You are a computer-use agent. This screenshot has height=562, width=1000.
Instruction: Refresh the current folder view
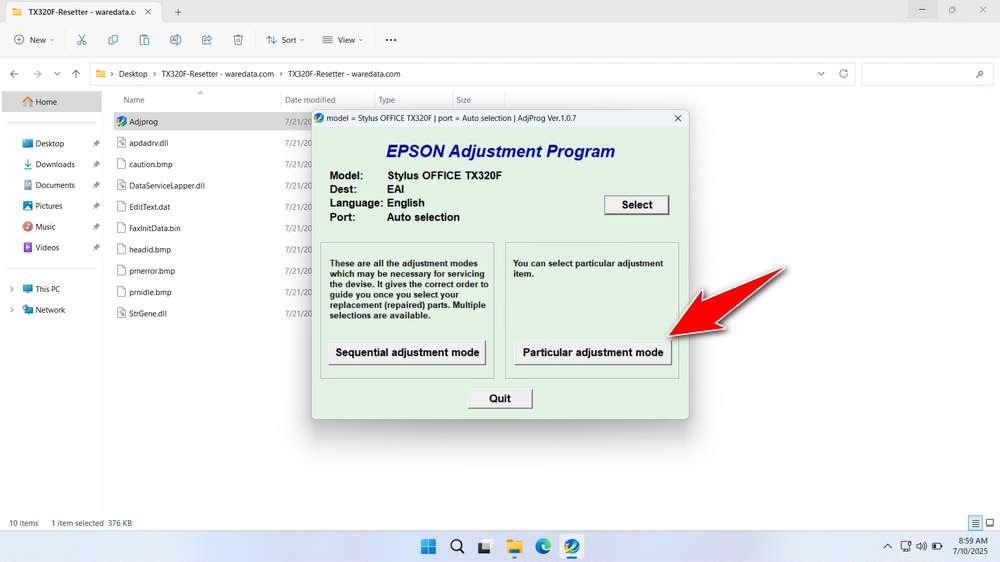point(843,73)
